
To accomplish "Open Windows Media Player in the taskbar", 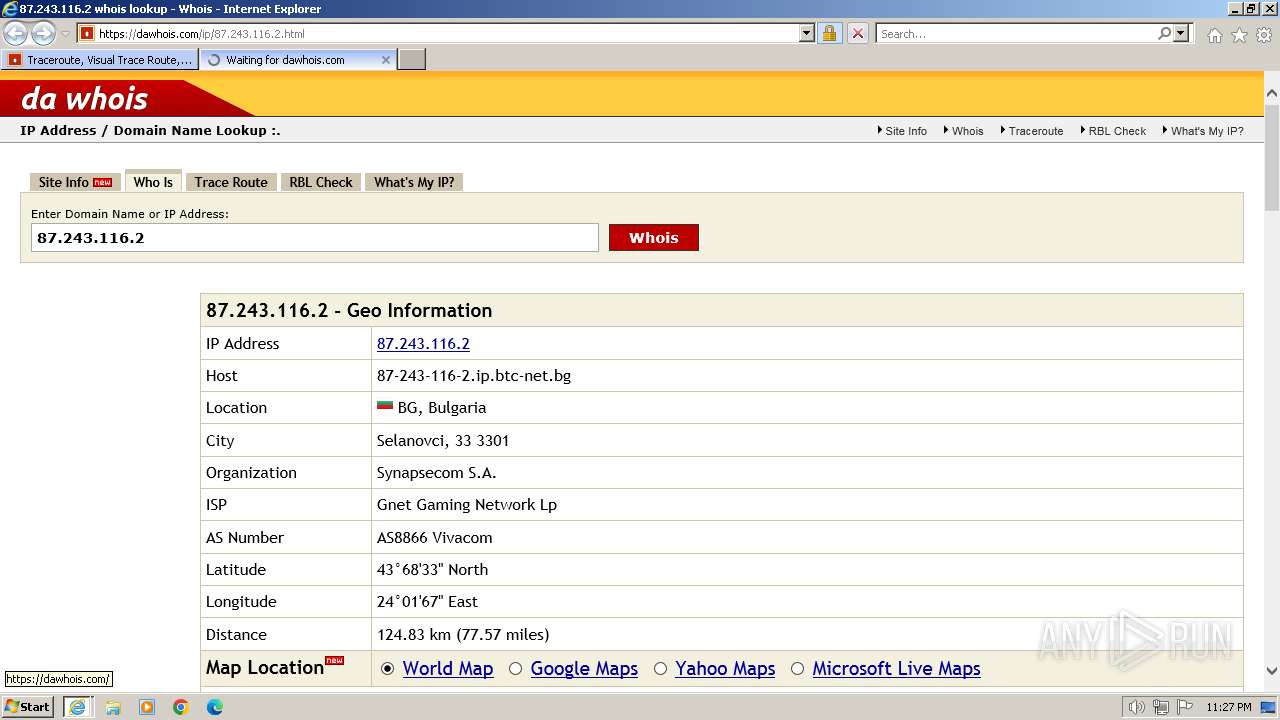I will (147, 707).
